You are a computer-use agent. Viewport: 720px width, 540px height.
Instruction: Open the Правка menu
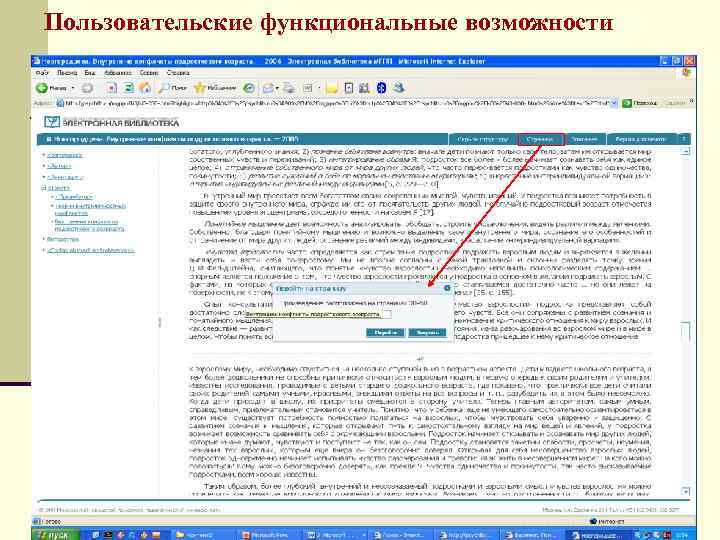(67, 73)
